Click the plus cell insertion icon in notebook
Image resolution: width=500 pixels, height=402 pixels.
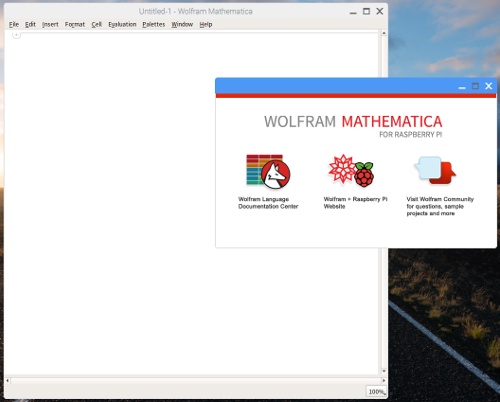16,35
